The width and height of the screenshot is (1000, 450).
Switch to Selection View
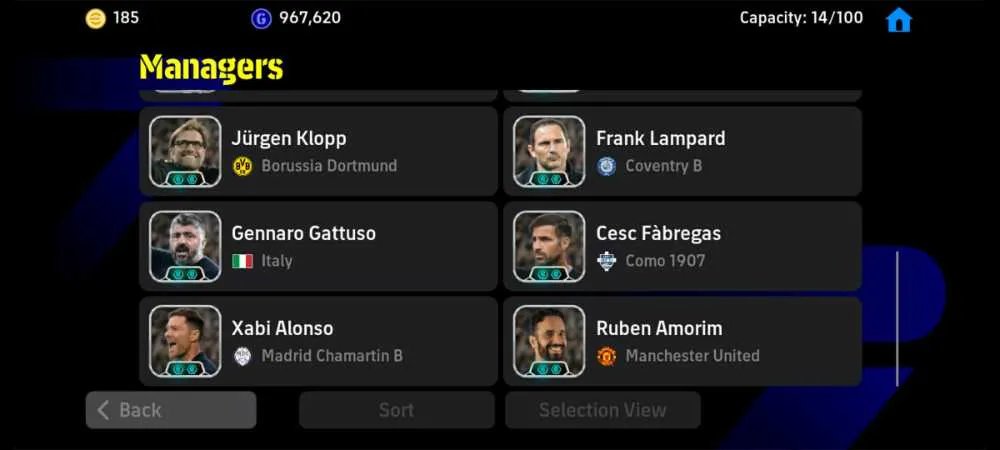tap(603, 410)
